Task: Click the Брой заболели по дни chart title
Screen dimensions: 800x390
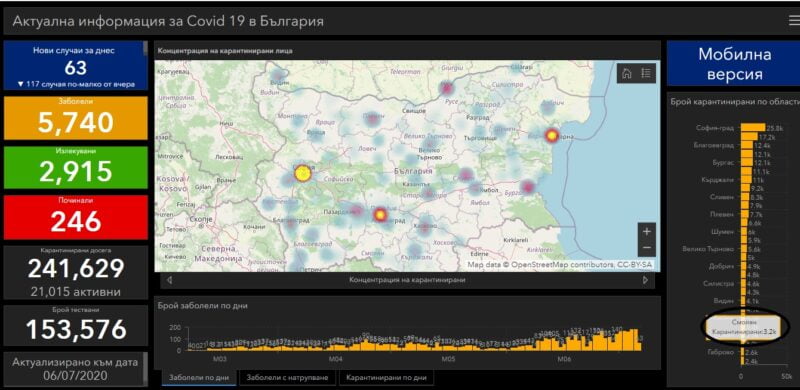Action: coord(203,306)
